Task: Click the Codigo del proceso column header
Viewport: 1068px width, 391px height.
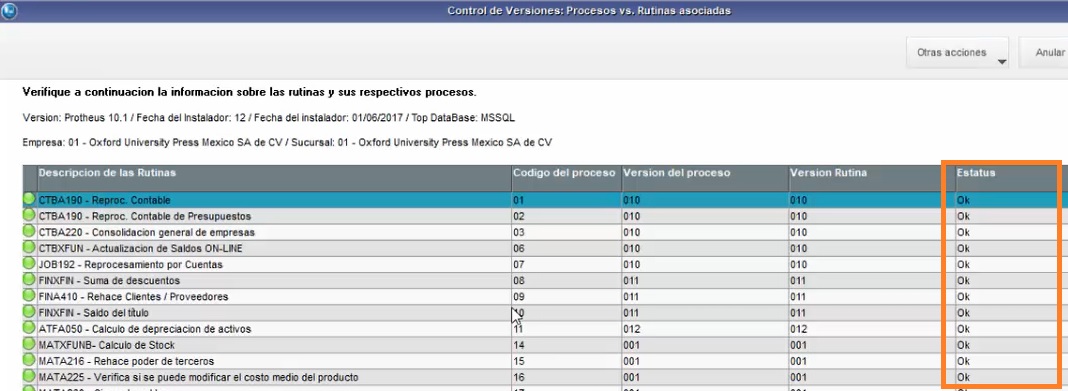Action: [x=566, y=173]
